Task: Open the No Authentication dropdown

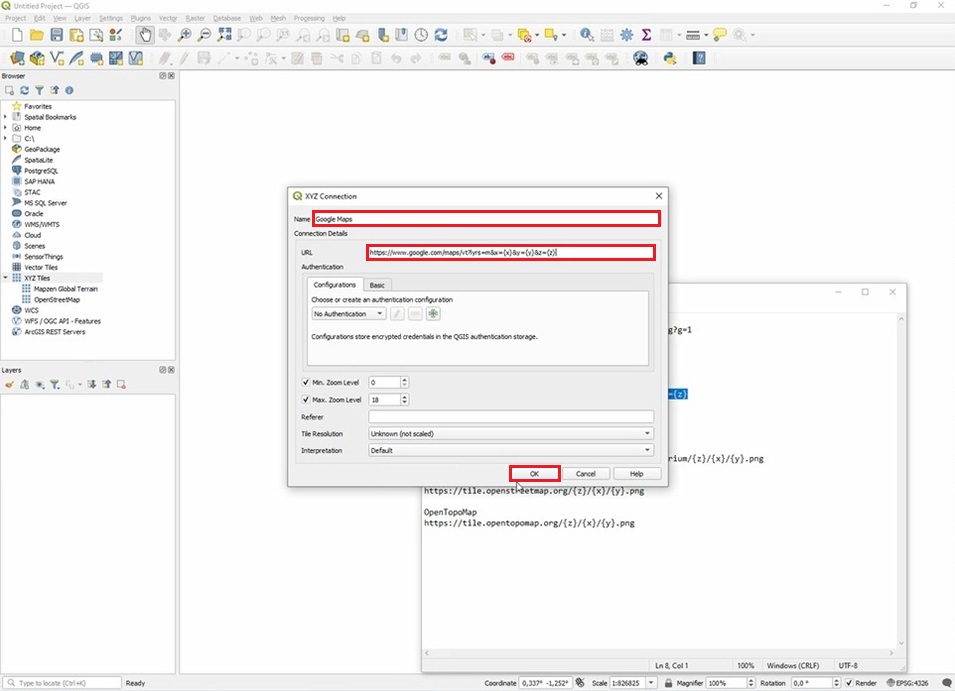Action: (x=348, y=314)
